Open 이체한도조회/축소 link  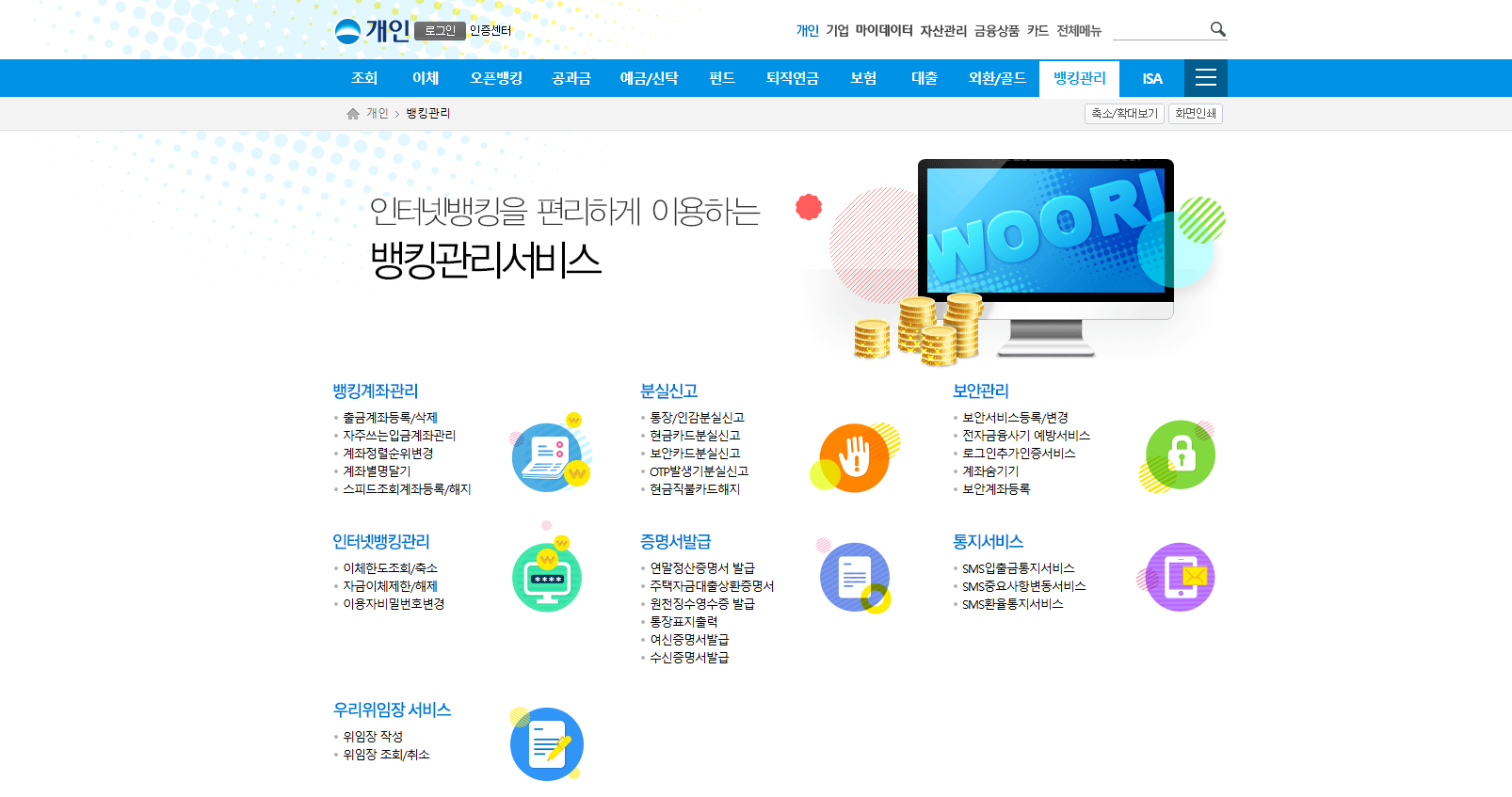coord(390,568)
